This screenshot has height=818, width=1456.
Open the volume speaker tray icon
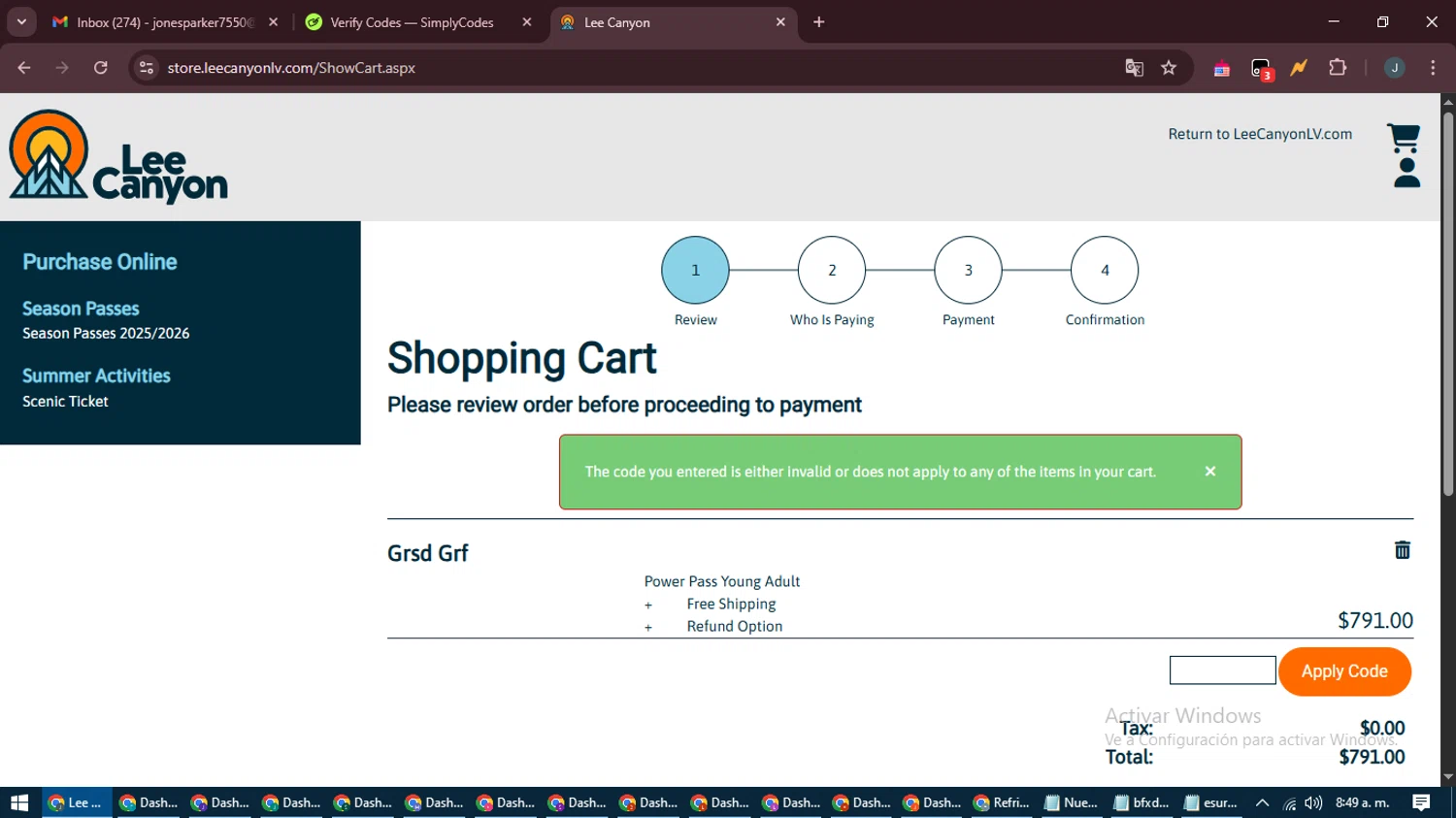tap(1313, 802)
